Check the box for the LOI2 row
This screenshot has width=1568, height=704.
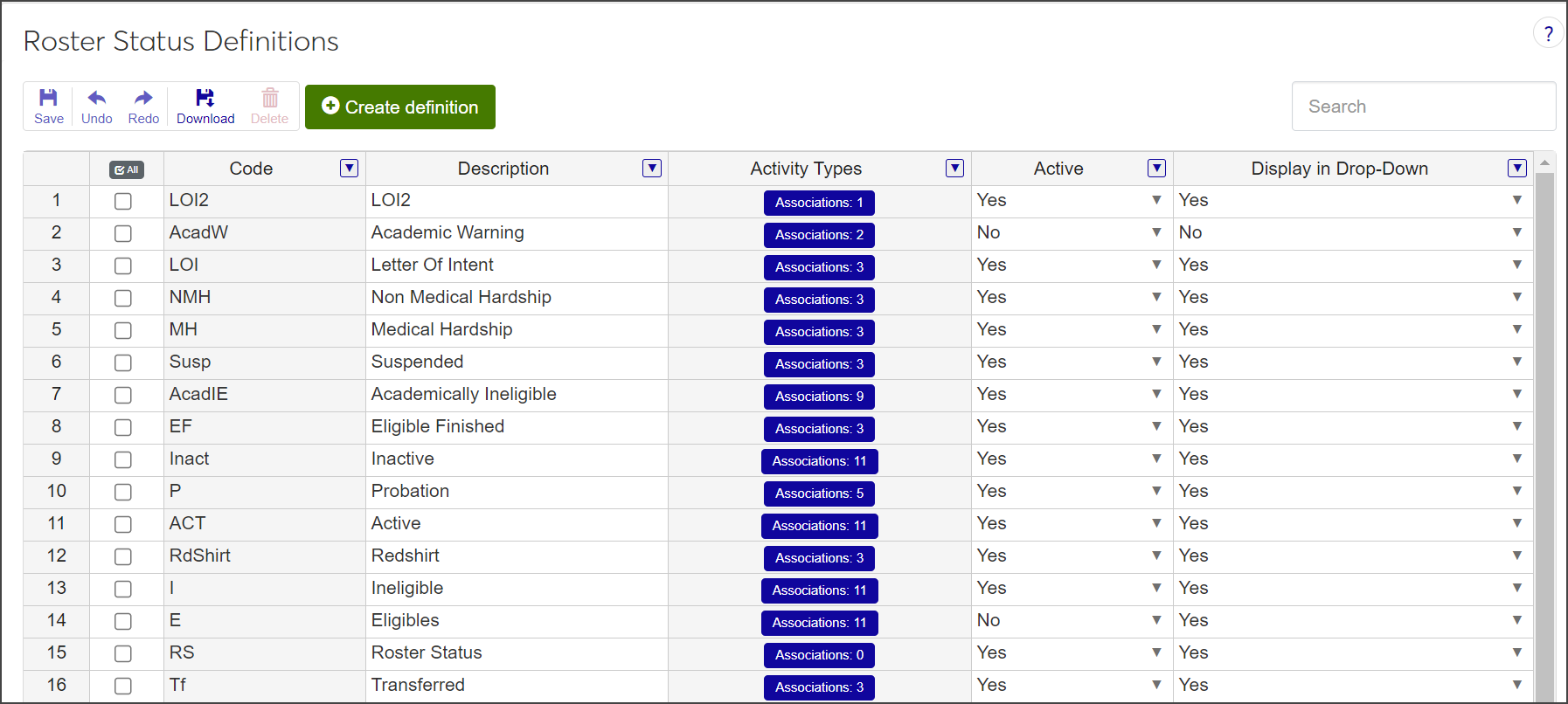click(x=123, y=202)
